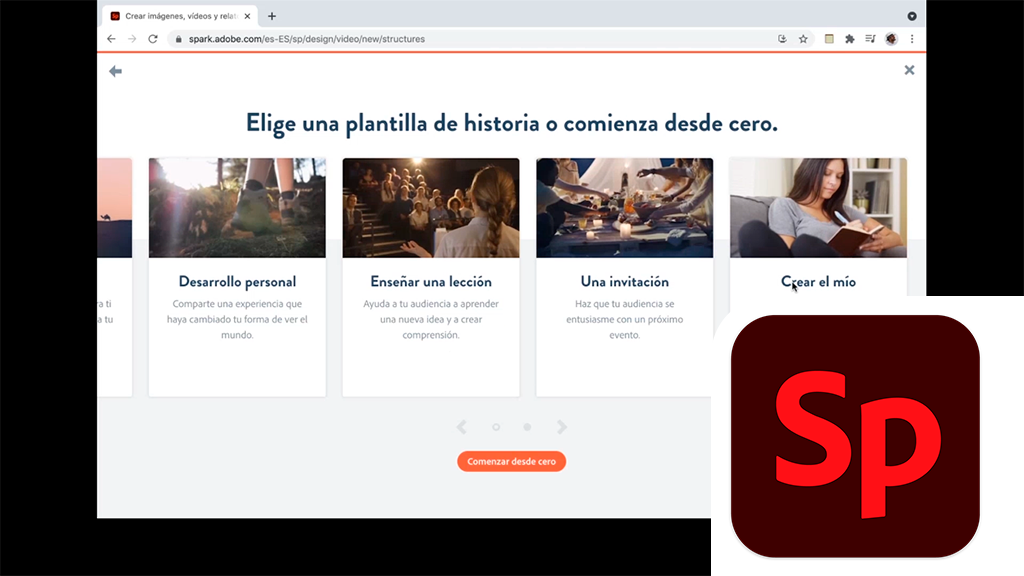The width and height of the screenshot is (1024, 576).
Task: Choose the Desarrollo personal template
Action: (237, 282)
